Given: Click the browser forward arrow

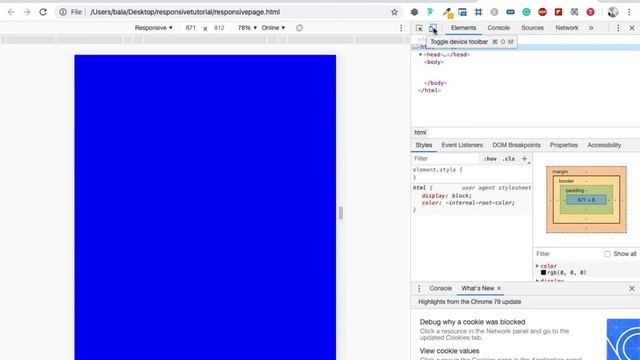Looking at the screenshot, I should point(27,12).
